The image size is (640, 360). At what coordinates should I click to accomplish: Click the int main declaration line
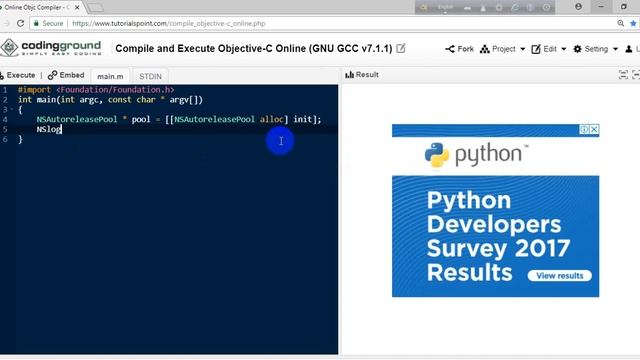click(x=110, y=100)
